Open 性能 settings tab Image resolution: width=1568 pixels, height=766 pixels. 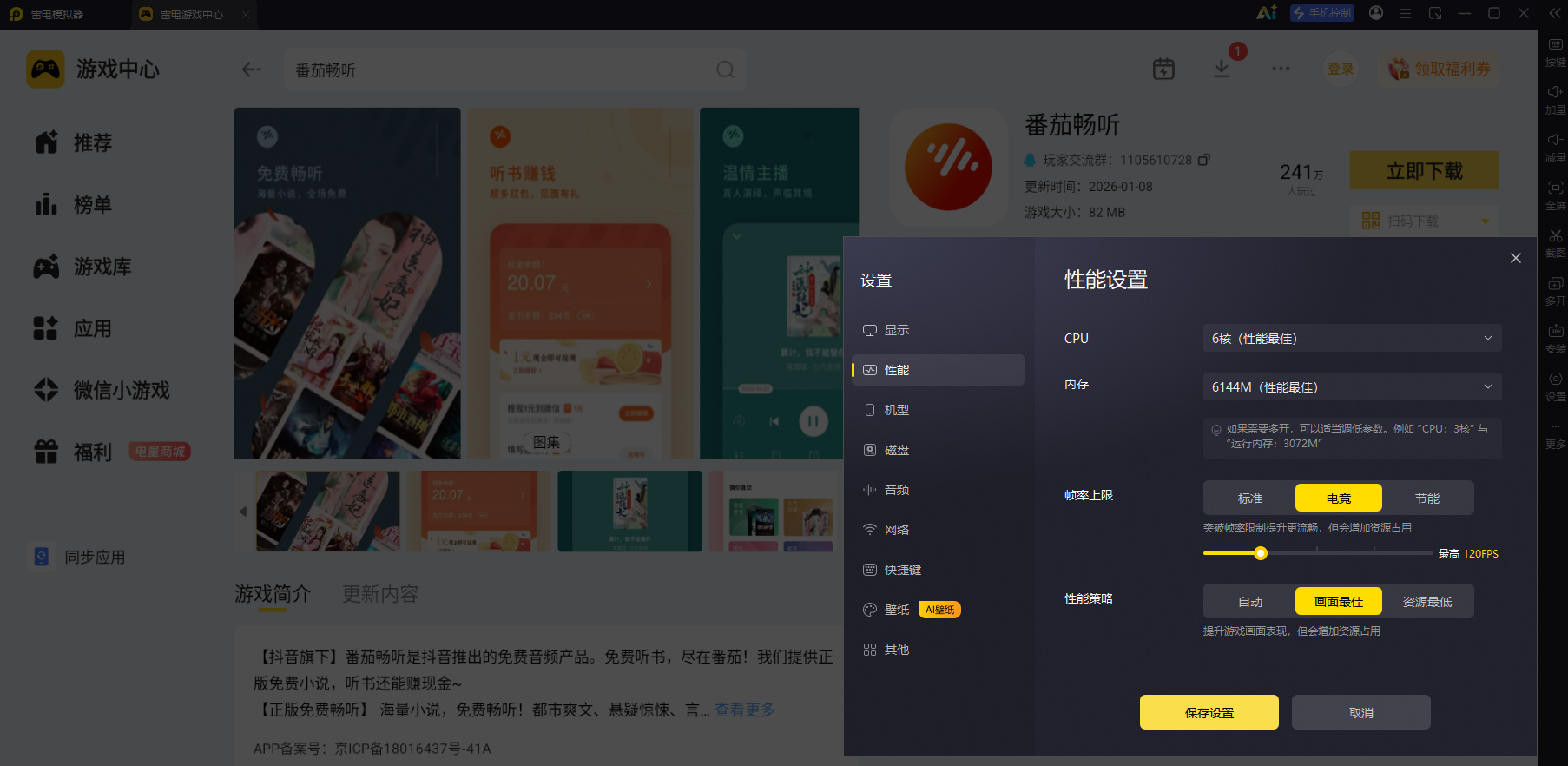click(x=939, y=370)
